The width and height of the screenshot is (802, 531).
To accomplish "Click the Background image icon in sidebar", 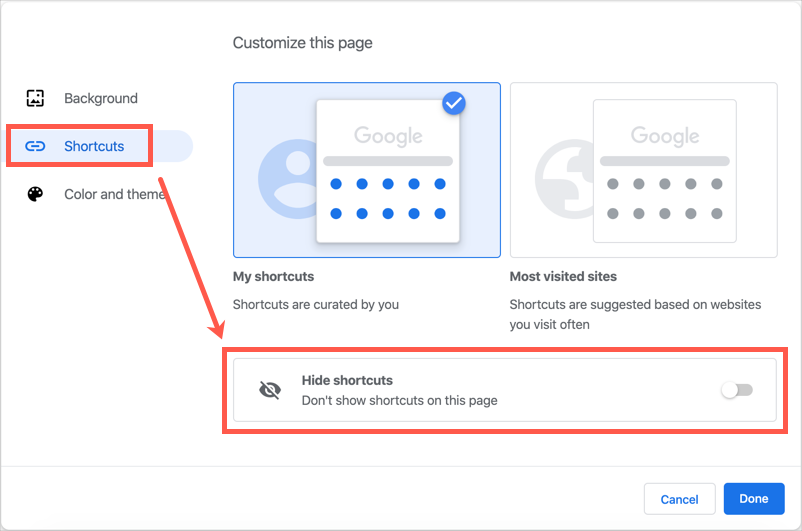I will click(35, 98).
